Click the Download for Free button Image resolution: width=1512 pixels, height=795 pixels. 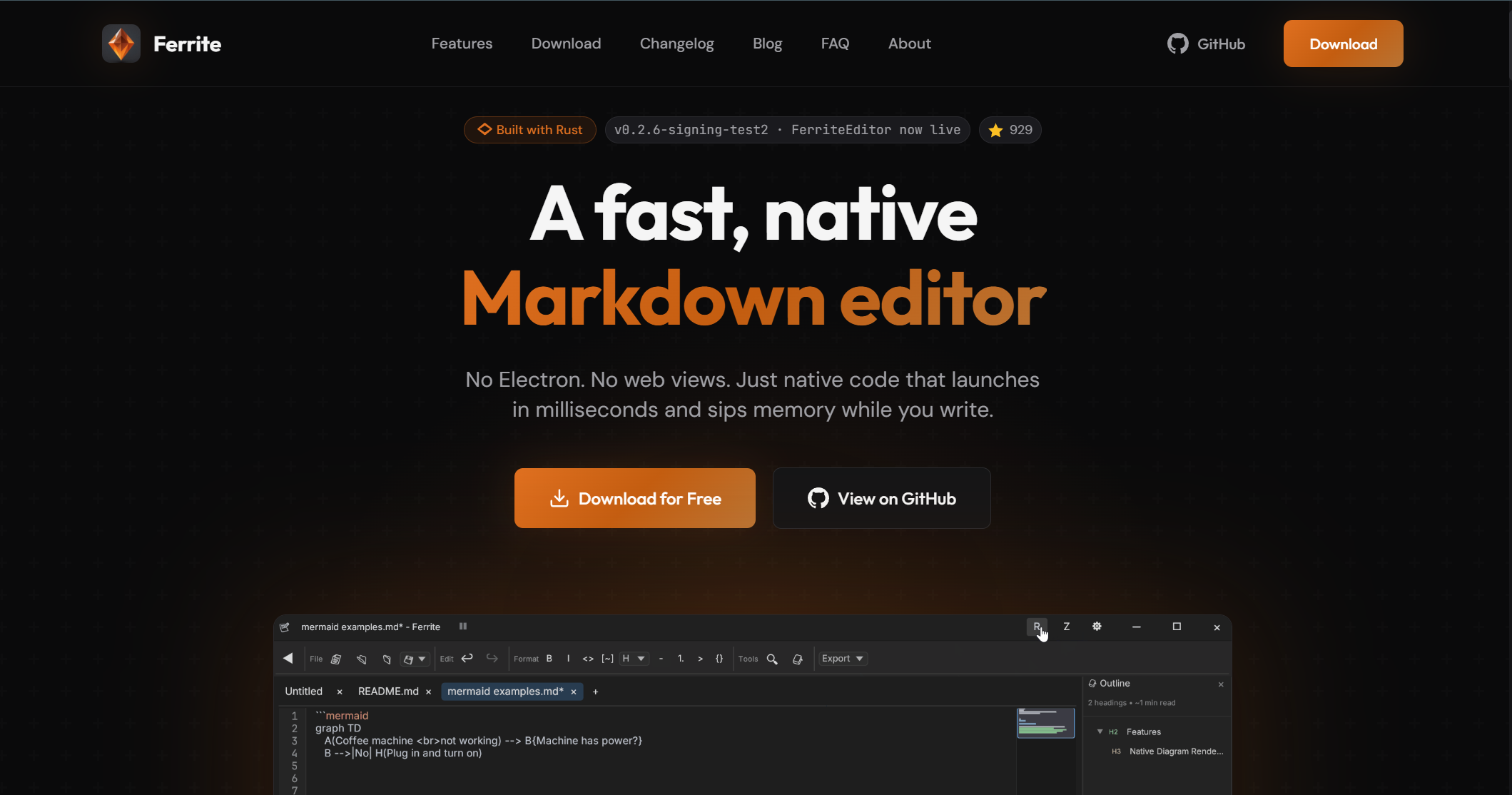634,498
